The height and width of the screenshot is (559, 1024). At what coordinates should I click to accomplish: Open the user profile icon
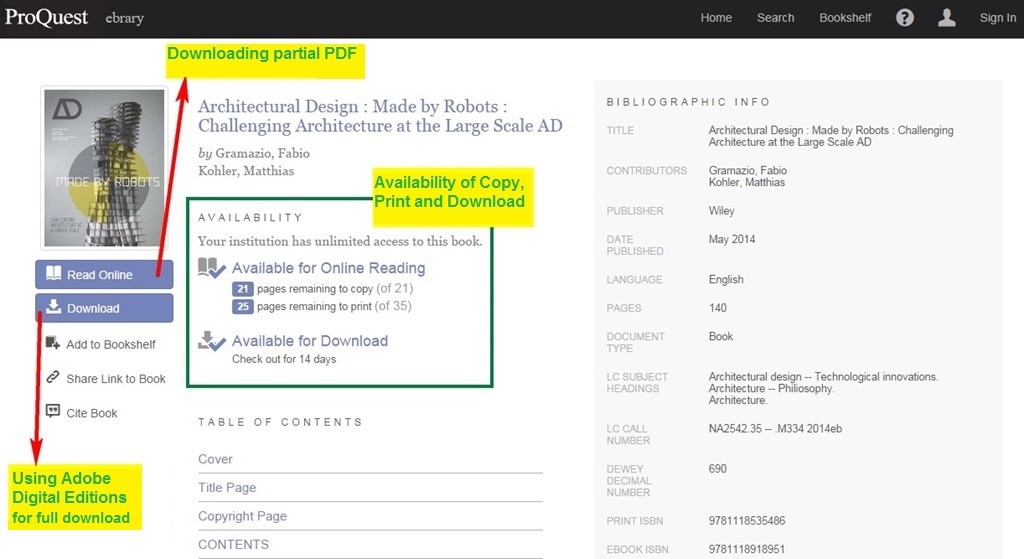click(x=946, y=18)
